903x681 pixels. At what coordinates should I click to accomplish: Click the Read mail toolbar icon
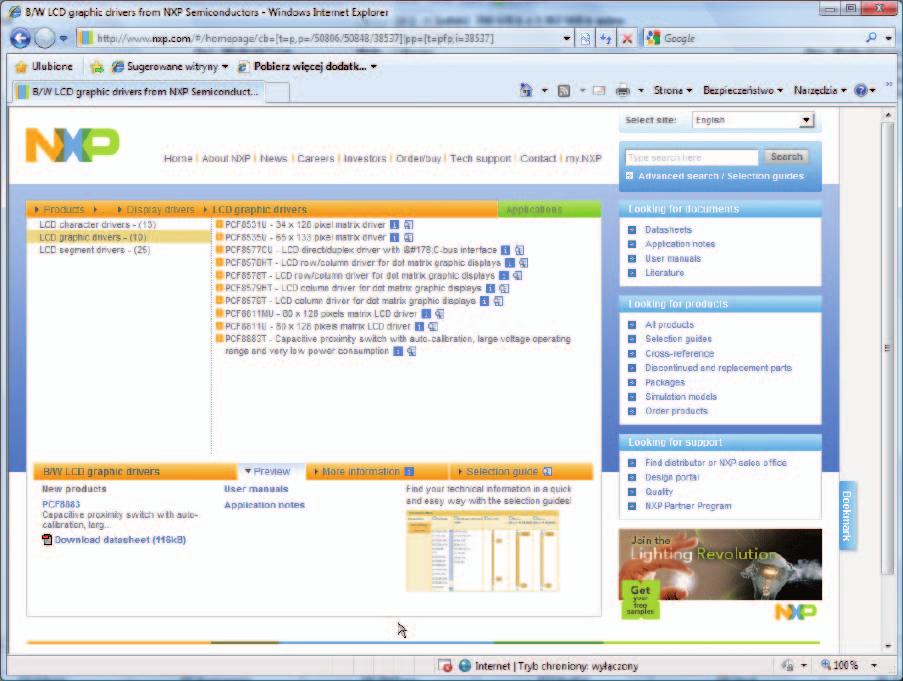click(x=599, y=90)
